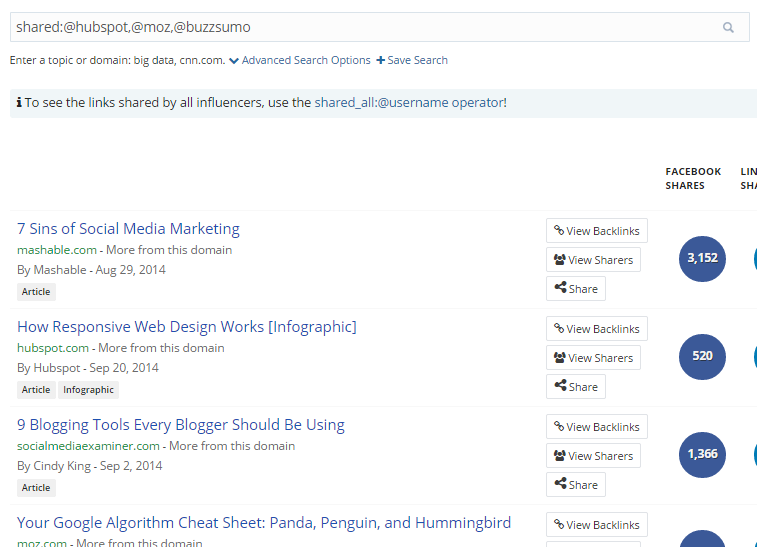Visit socialmediaexaminer.com domain link
757x547 pixels.
[x=88, y=446]
